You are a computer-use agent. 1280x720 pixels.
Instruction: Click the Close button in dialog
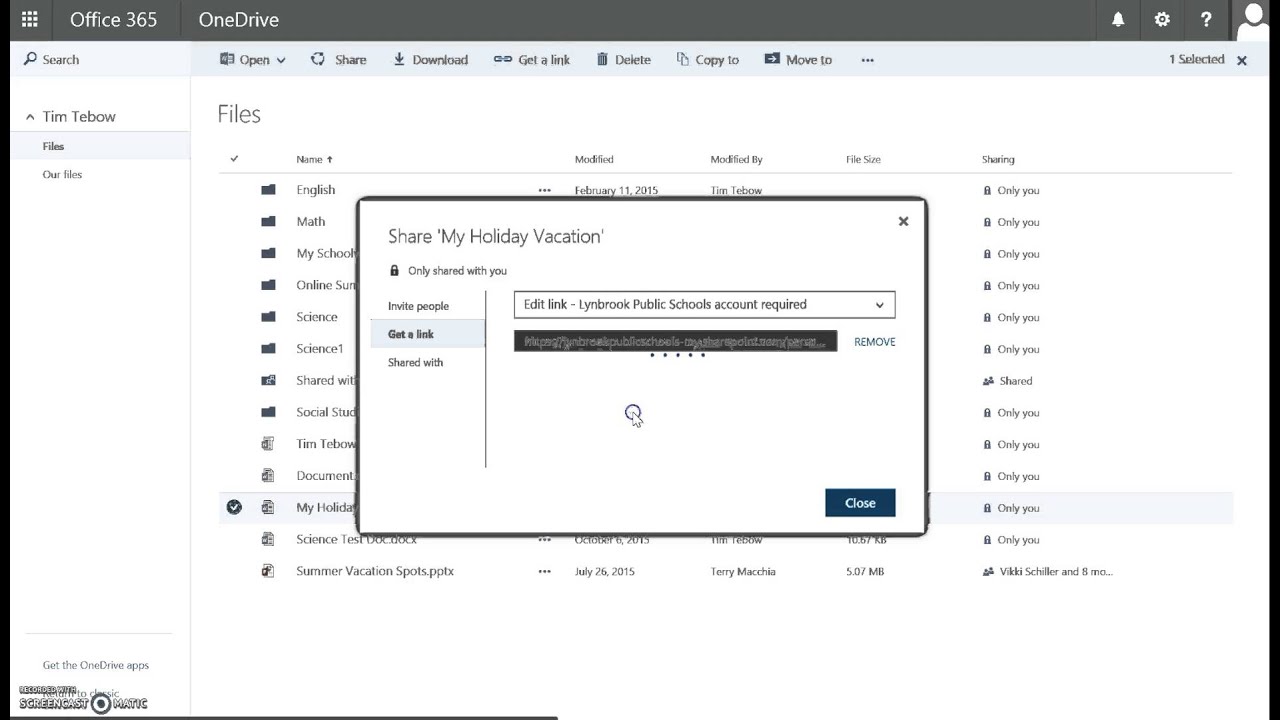tap(860, 503)
